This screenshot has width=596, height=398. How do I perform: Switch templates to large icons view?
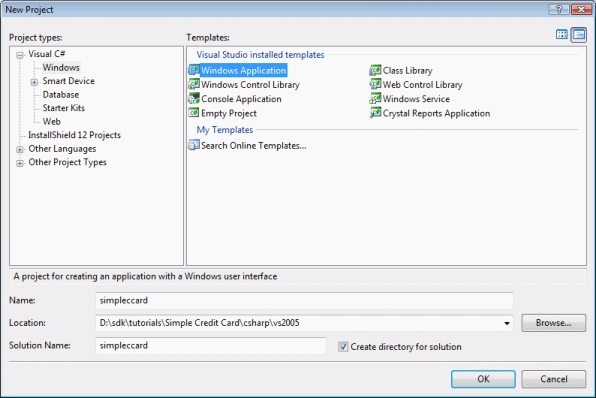click(x=562, y=35)
